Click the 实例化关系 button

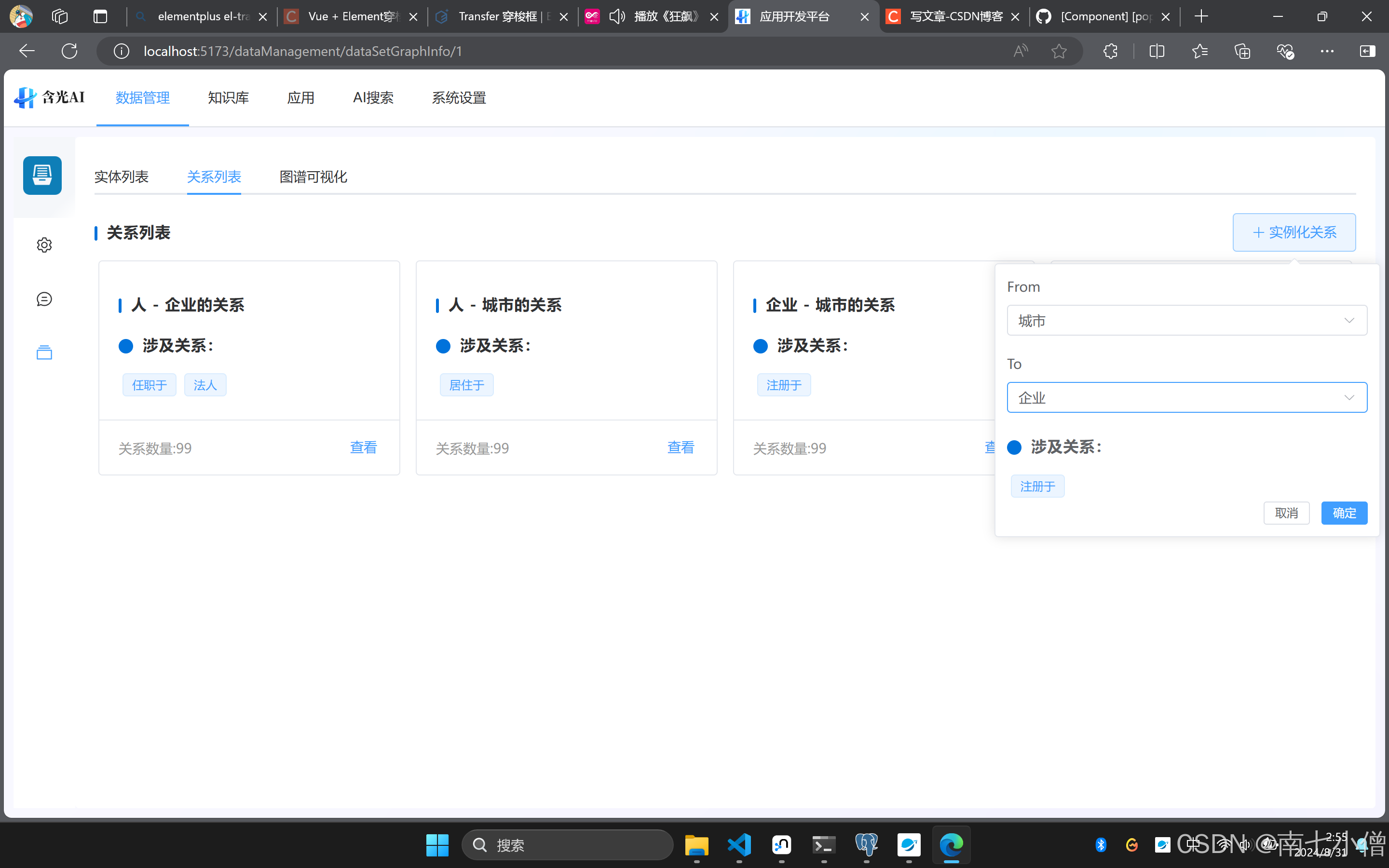1294,232
